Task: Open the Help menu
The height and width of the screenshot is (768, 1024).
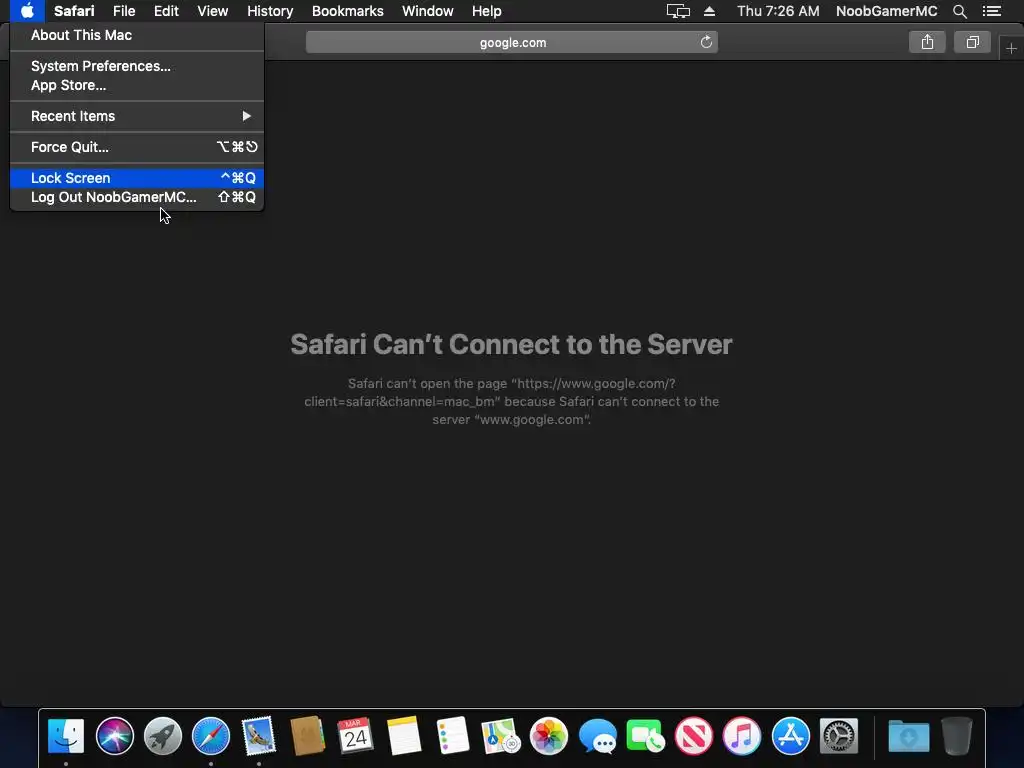Action: click(x=487, y=11)
